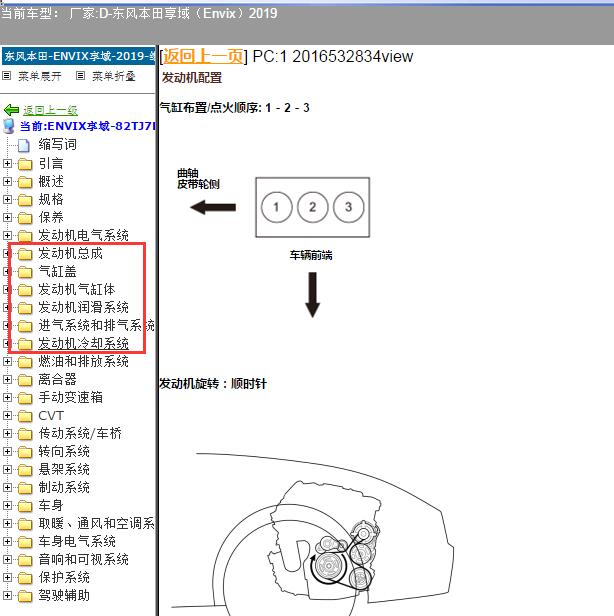
Task: Click the 进气系统和排气系统 folder icon
Action: coord(25,326)
